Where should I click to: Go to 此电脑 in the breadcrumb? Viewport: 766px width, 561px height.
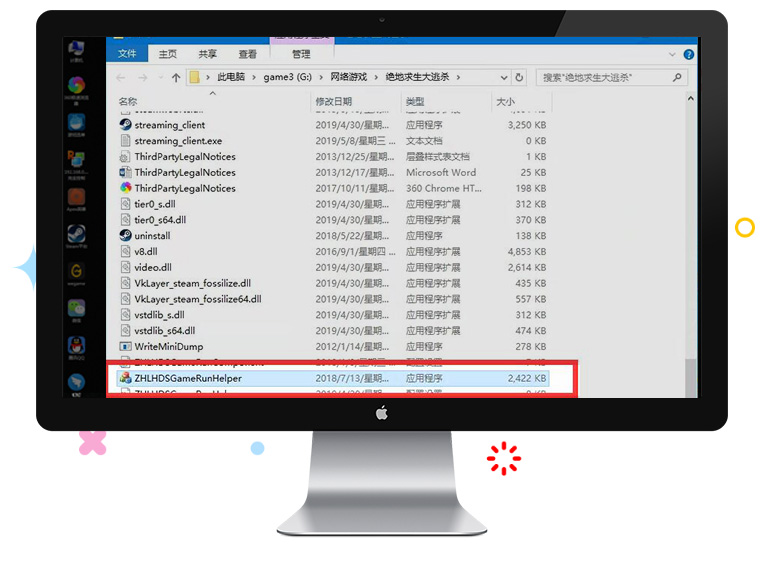[x=231, y=77]
